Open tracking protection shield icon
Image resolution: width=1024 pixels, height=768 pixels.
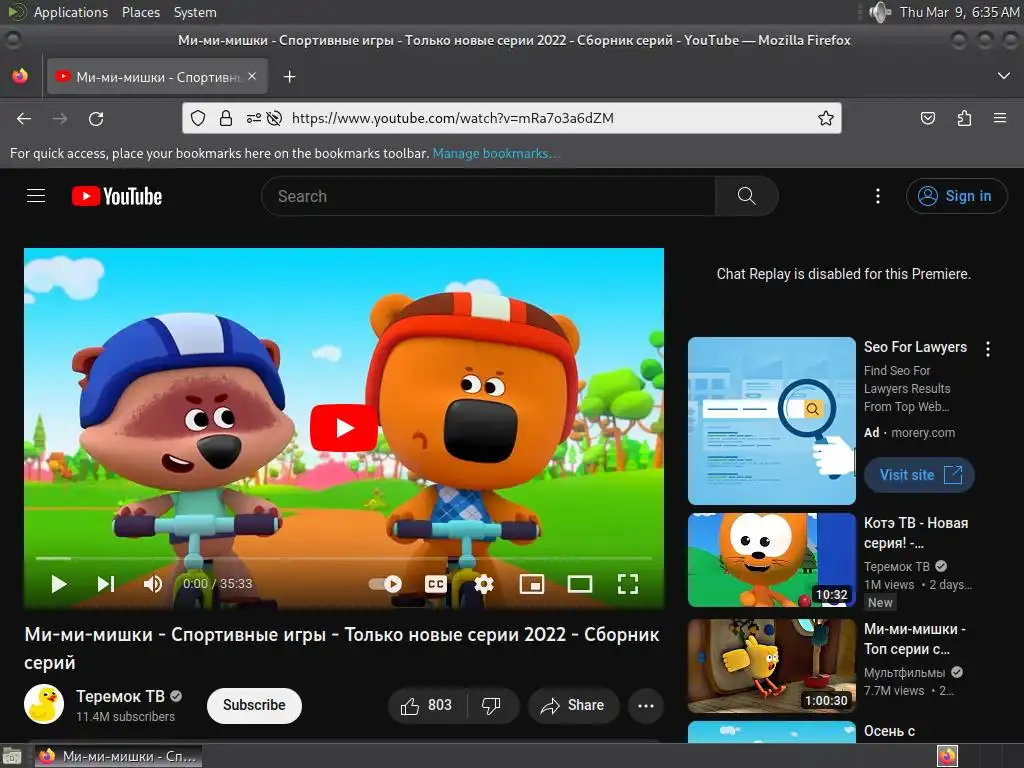coord(198,118)
